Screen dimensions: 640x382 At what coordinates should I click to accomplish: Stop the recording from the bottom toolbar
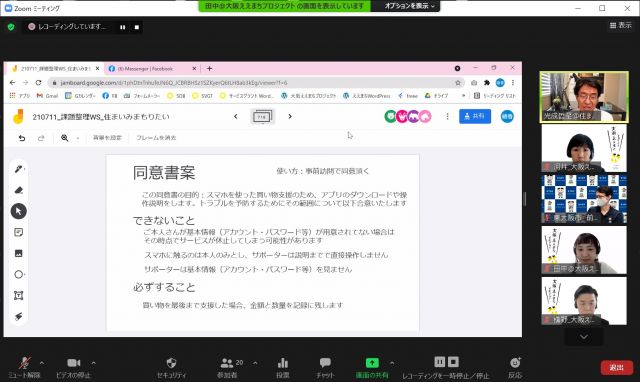tap(453, 362)
